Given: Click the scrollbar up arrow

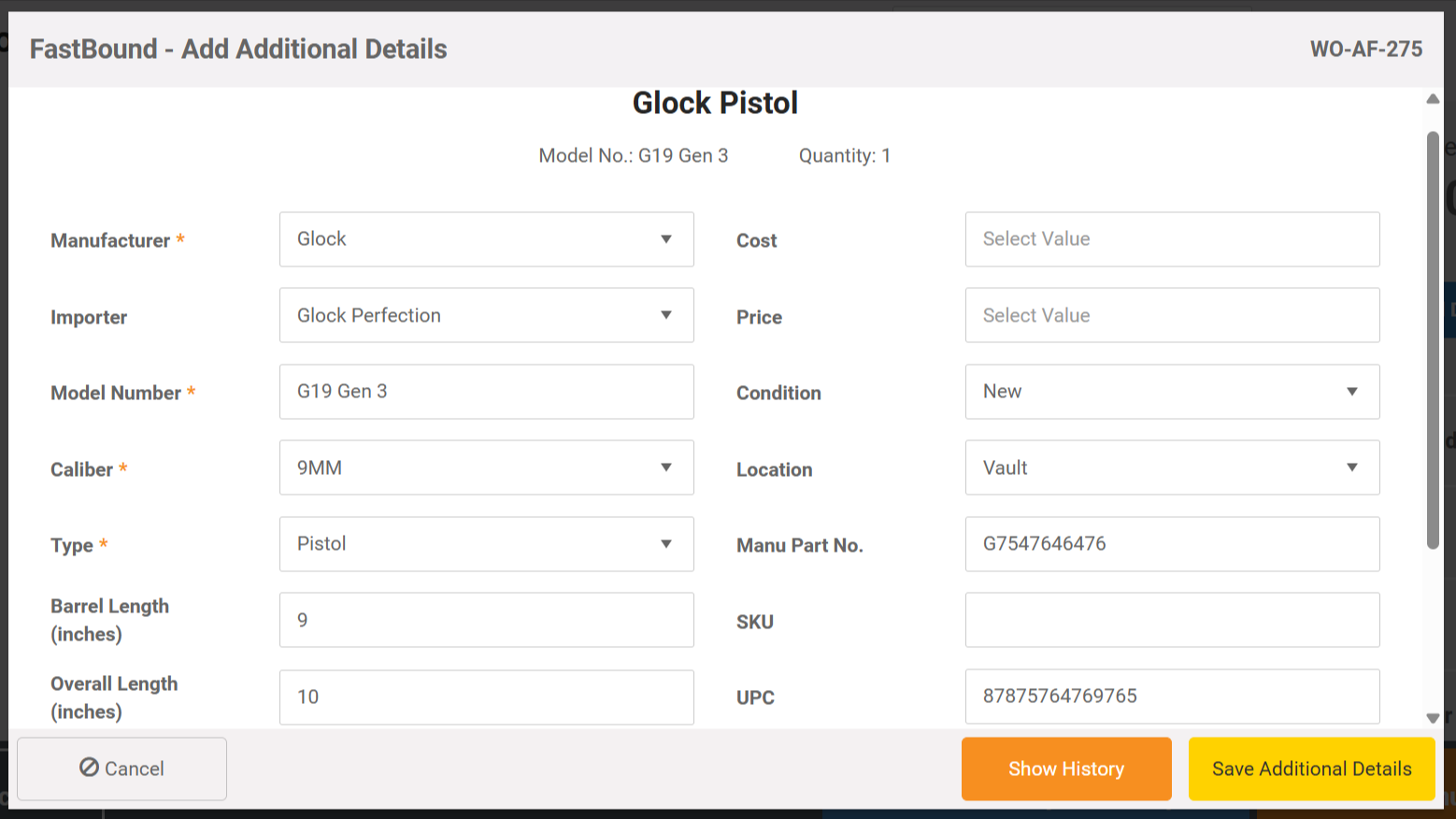Looking at the screenshot, I should 1433,99.
